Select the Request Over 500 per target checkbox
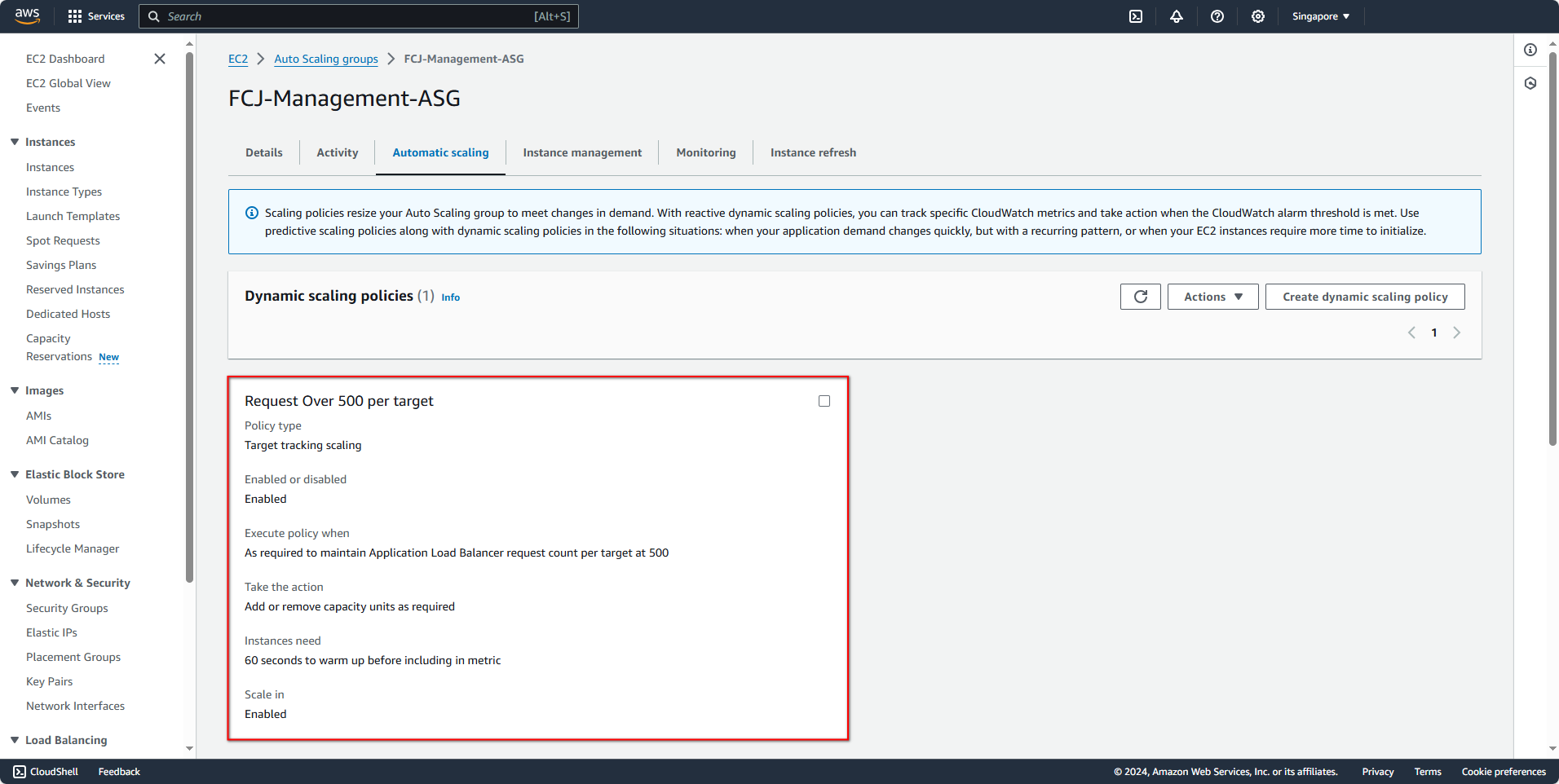Image resolution: width=1559 pixels, height=784 pixels. coord(824,400)
